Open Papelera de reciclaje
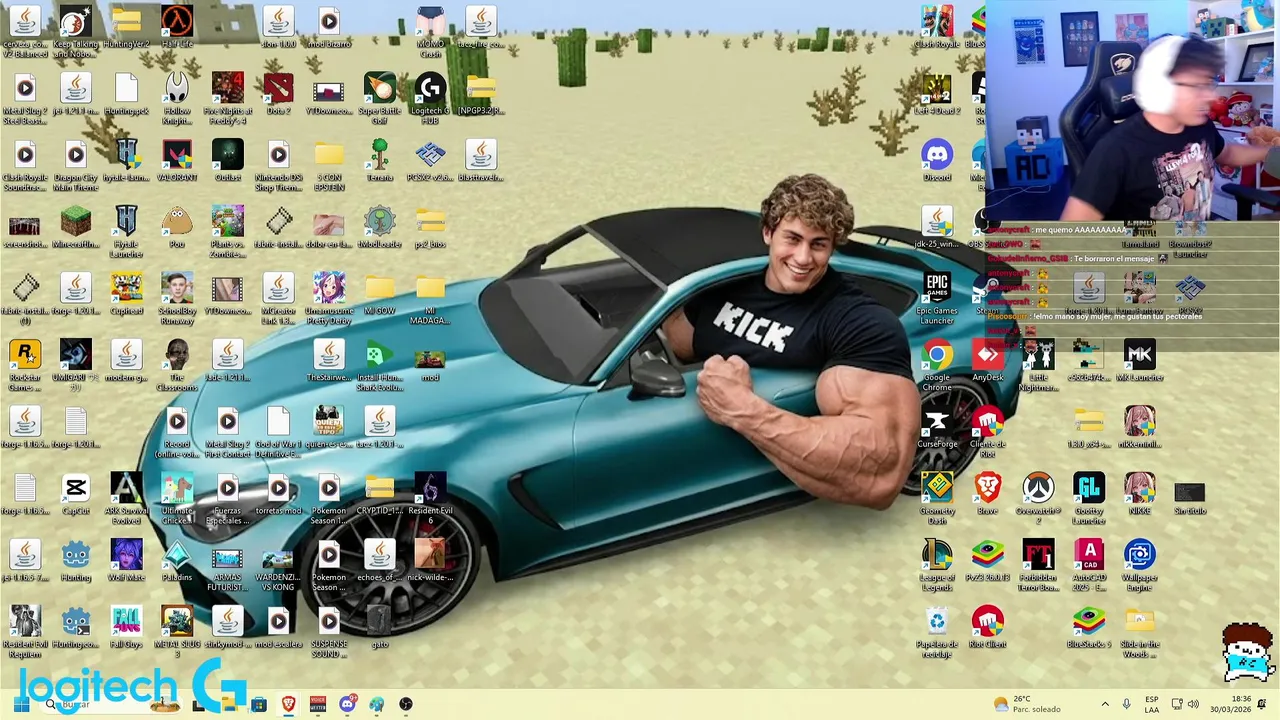 click(937, 621)
